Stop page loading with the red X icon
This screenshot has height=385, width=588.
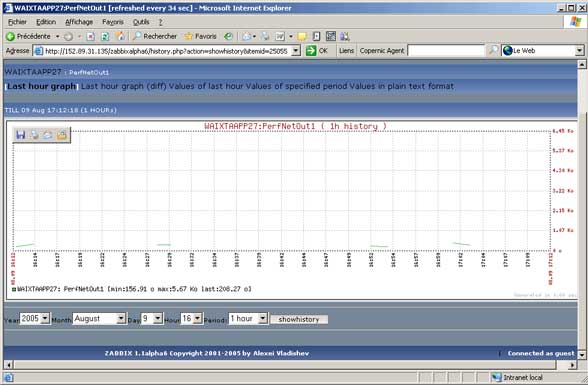(90, 36)
